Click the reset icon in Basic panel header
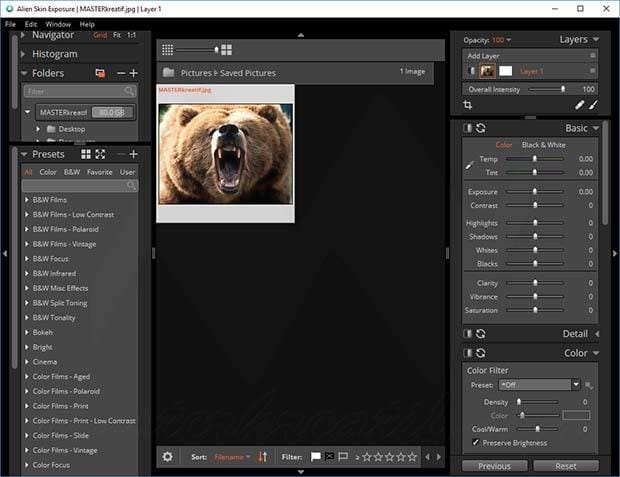620x477 pixels. click(x=481, y=128)
